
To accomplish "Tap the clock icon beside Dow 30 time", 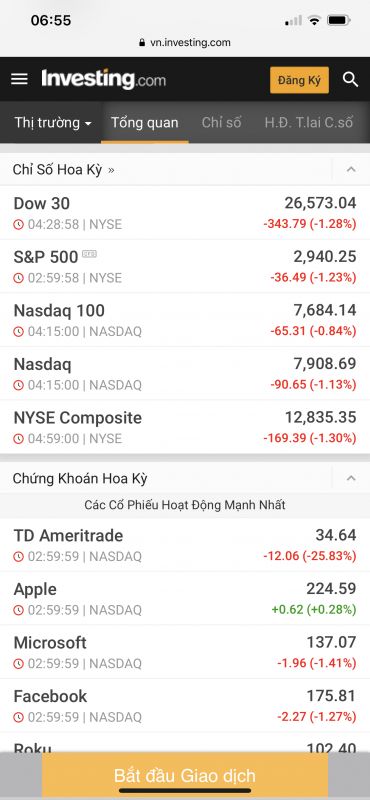I will [x=18, y=224].
